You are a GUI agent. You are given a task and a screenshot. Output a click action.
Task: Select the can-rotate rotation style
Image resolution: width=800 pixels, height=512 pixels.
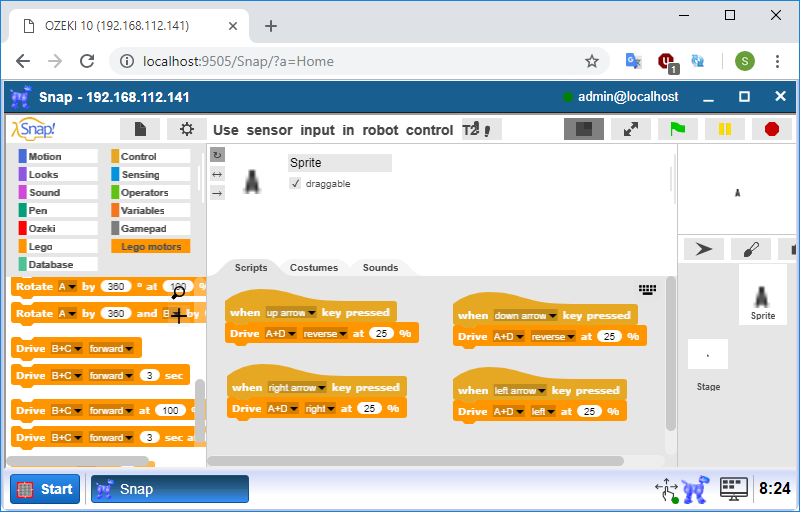coord(217,155)
